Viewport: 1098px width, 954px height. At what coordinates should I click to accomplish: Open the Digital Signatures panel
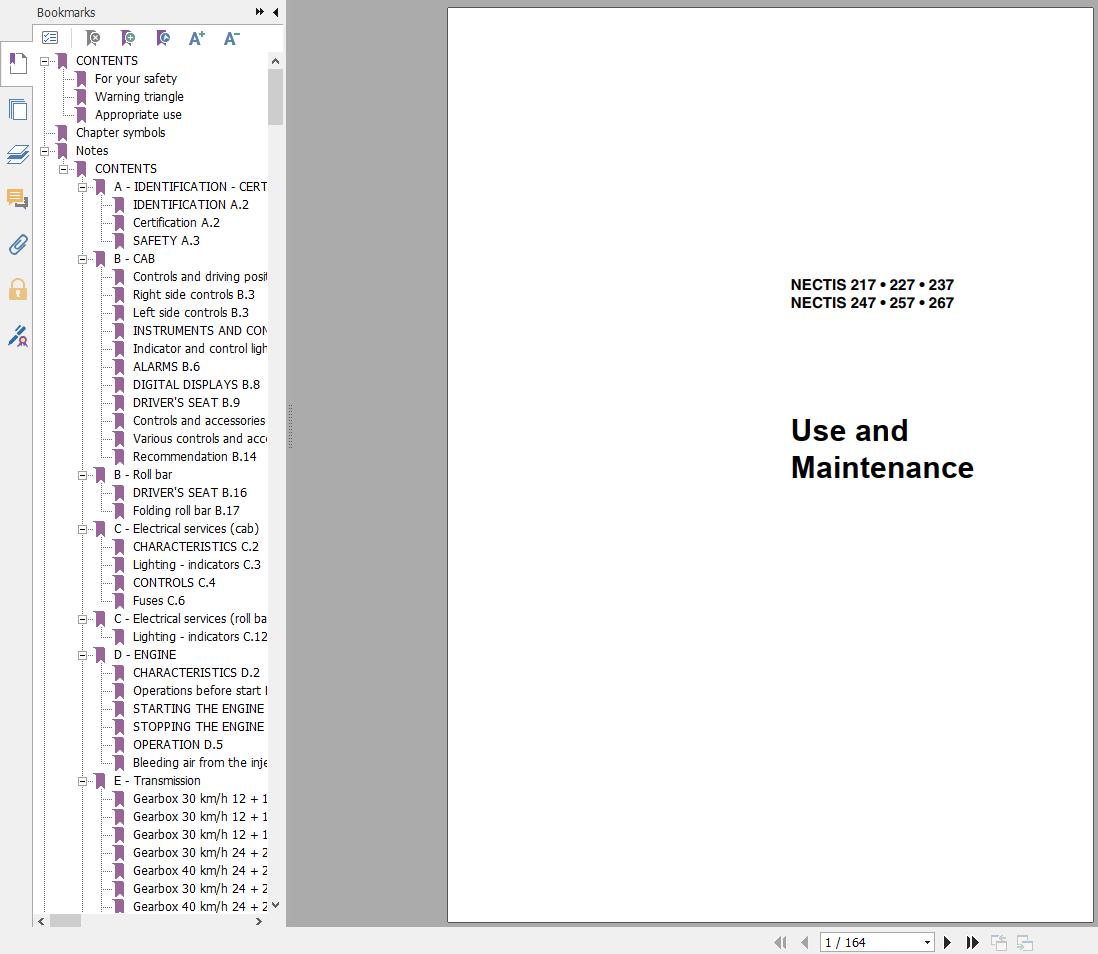17,336
